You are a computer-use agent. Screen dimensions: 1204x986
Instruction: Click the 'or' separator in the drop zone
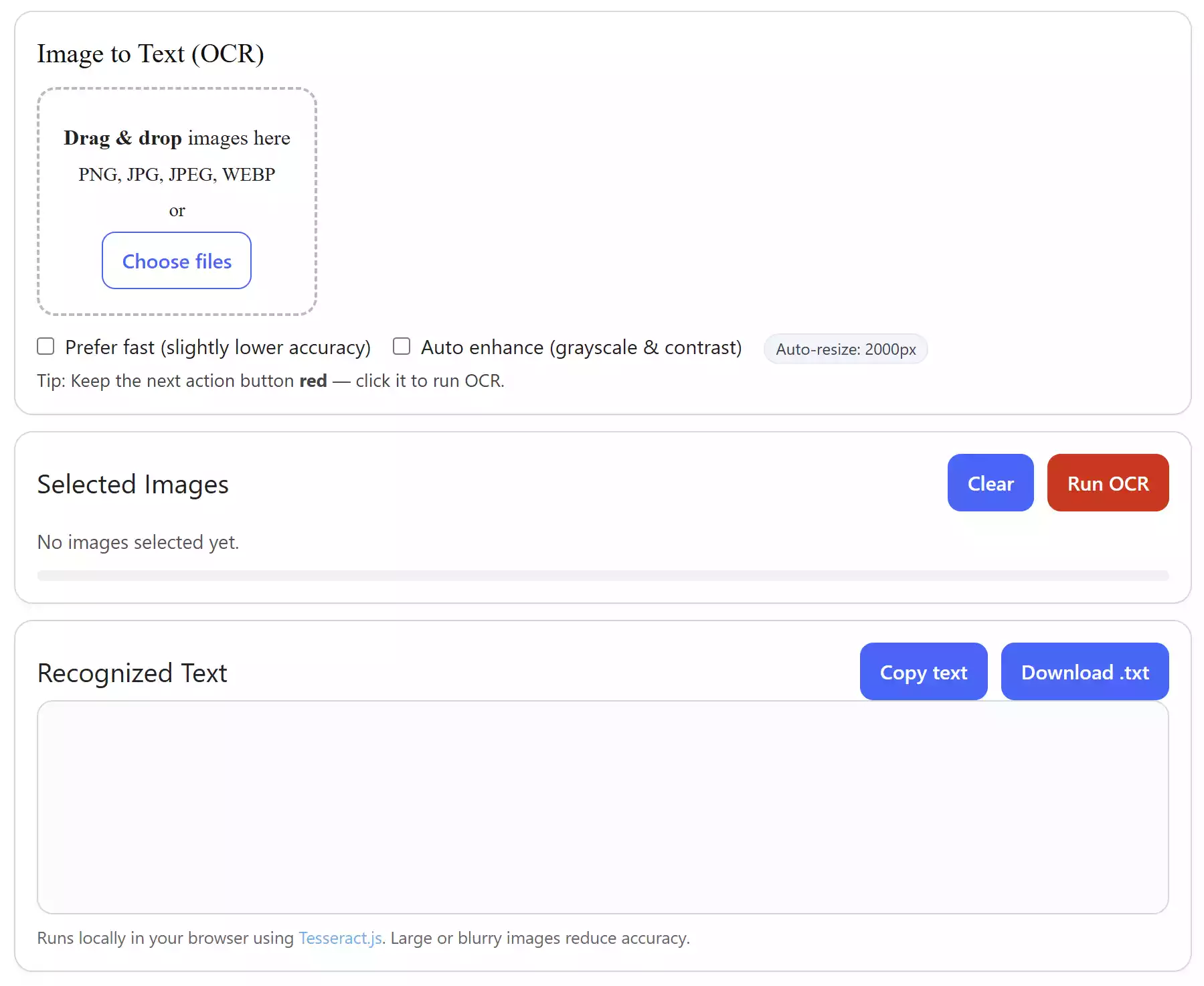(177, 211)
